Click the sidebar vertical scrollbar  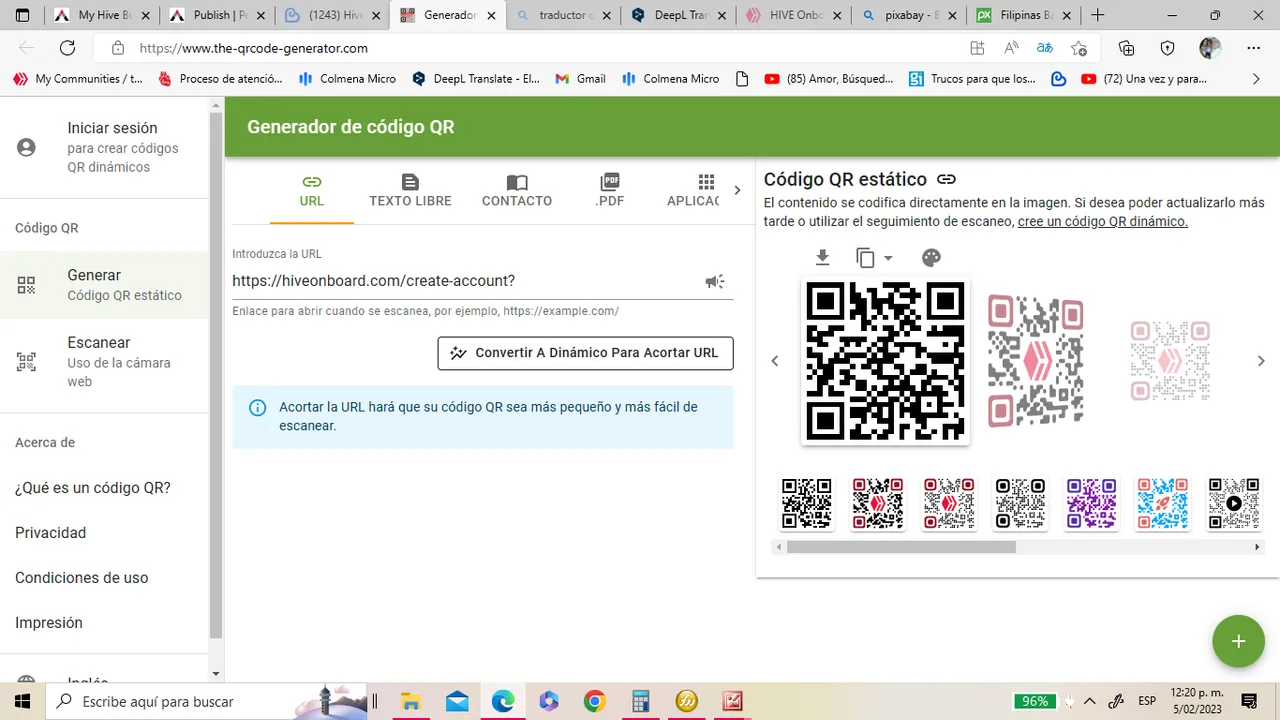[216, 375]
